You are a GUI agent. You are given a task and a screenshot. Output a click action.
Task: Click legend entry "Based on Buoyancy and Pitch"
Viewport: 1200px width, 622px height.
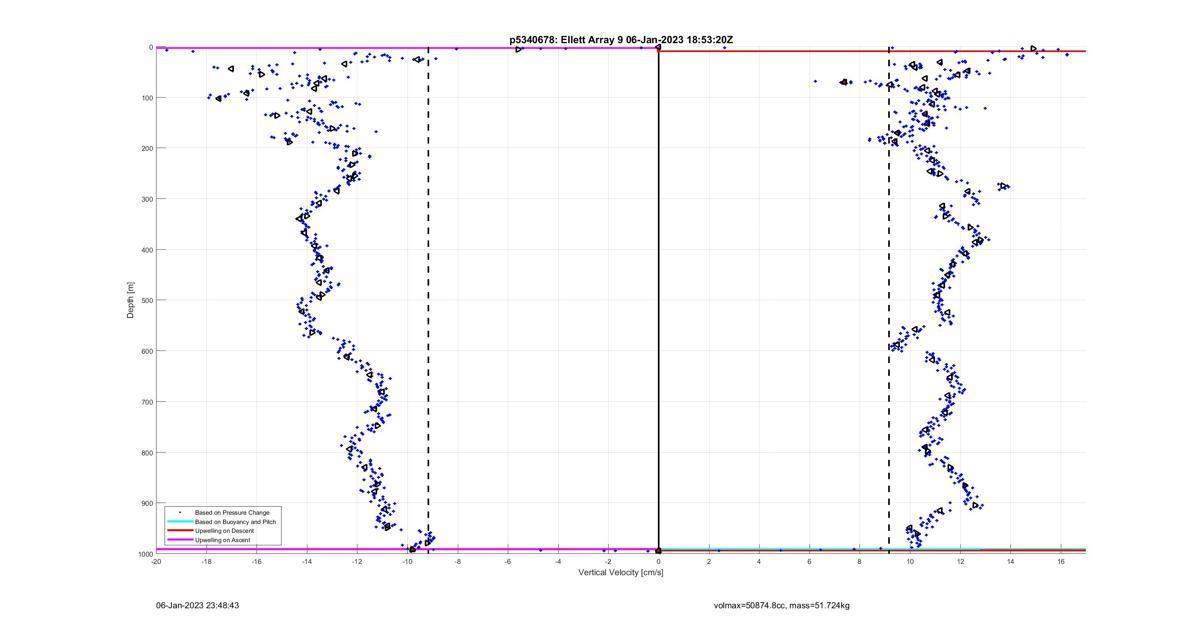pos(236,522)
